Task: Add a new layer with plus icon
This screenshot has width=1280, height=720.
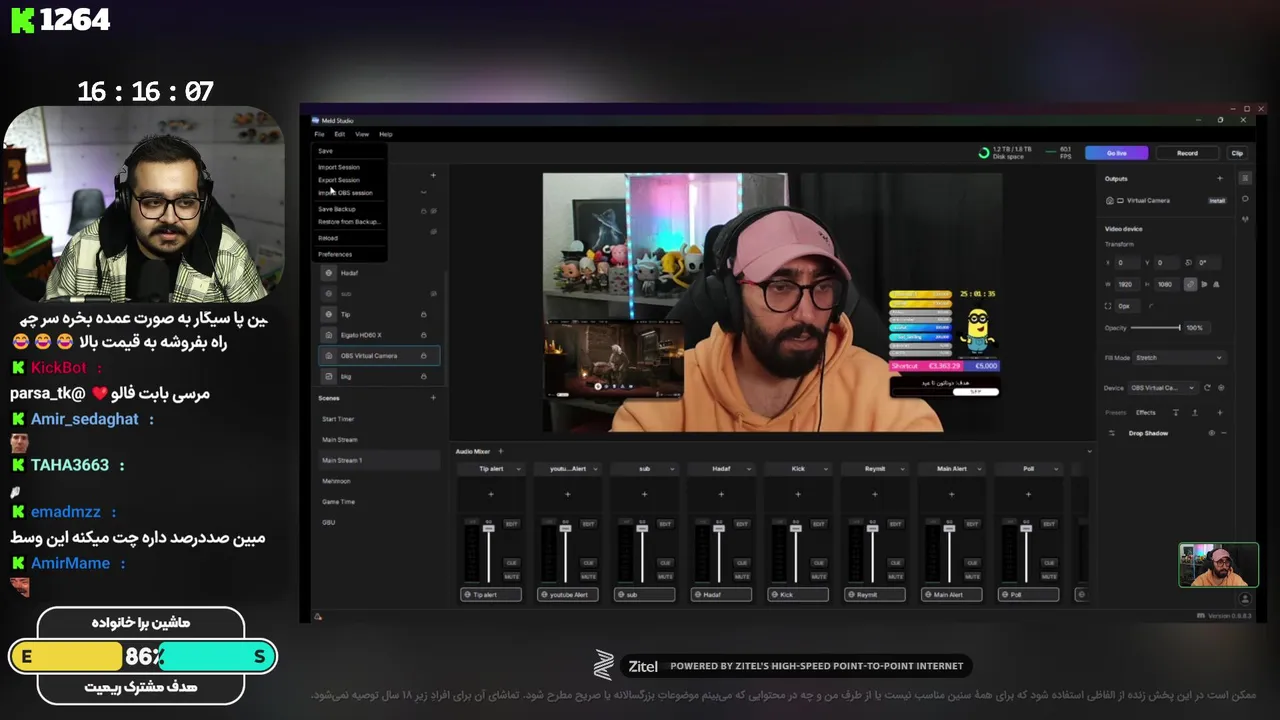Action: pos(433,176)
